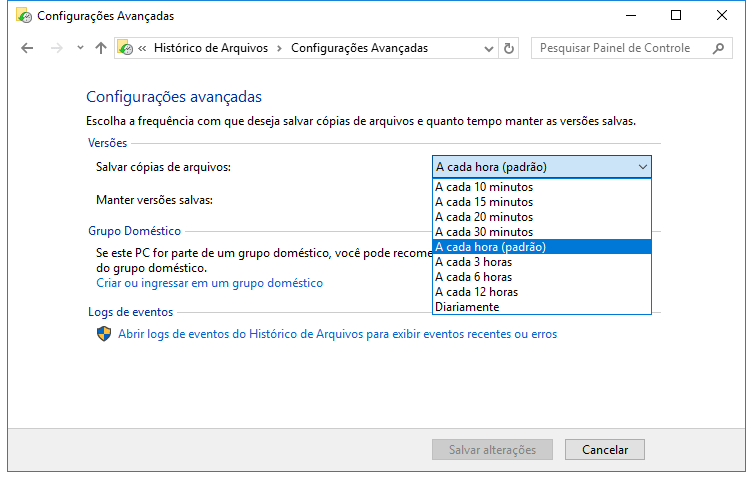The image size is (753, 479).
Task: Click the search magnifier icon
Action: [718, 48]
